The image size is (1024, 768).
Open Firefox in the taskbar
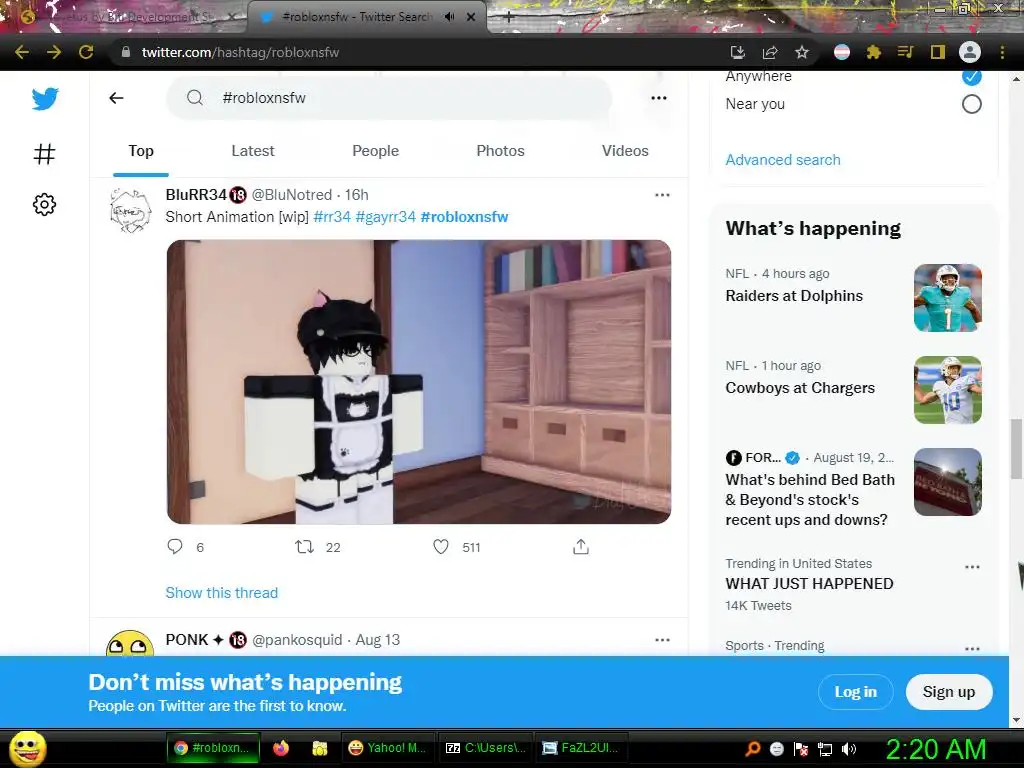click(x=281, y=748)
